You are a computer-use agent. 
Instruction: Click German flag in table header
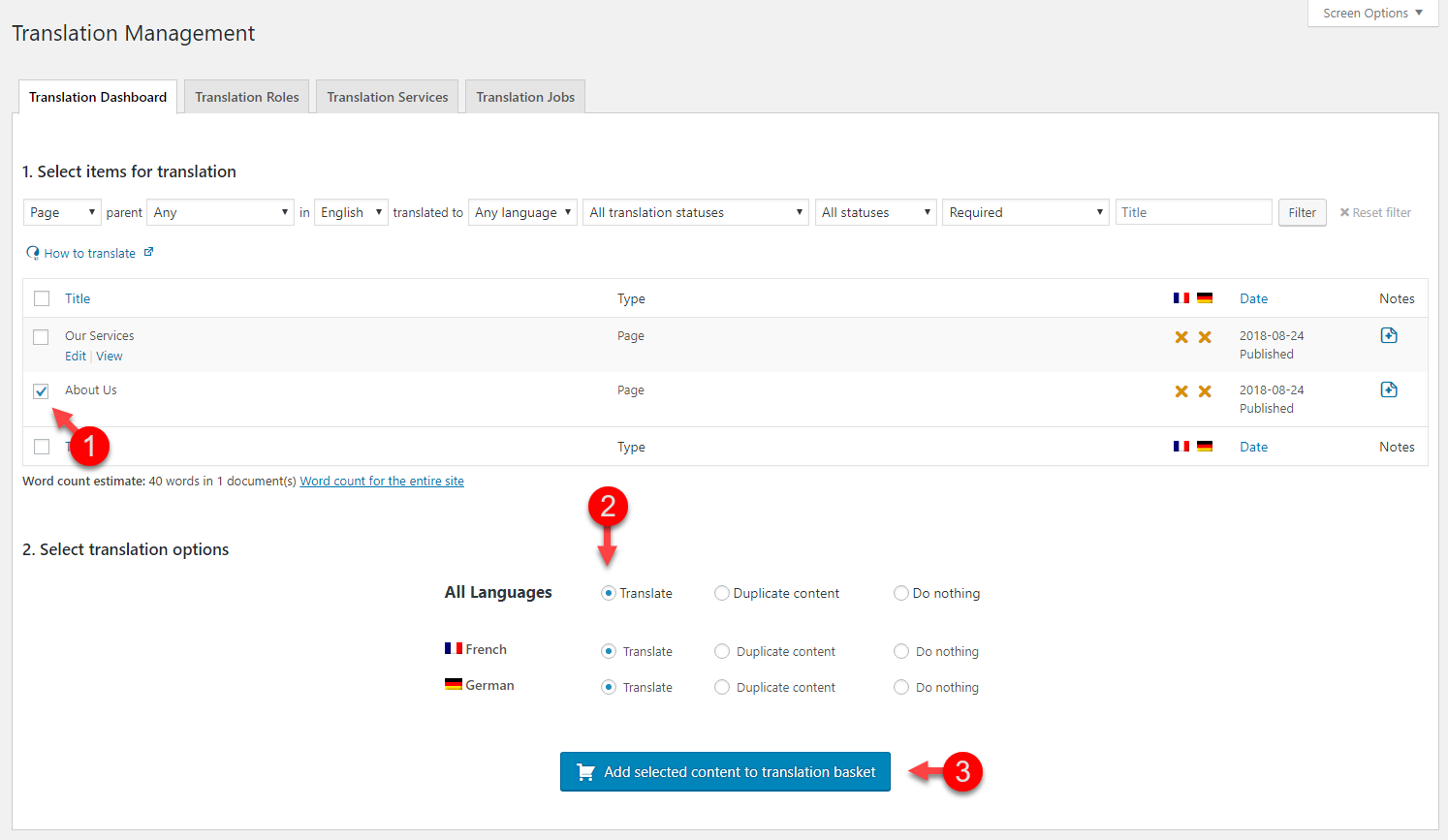click(1205, 298)
